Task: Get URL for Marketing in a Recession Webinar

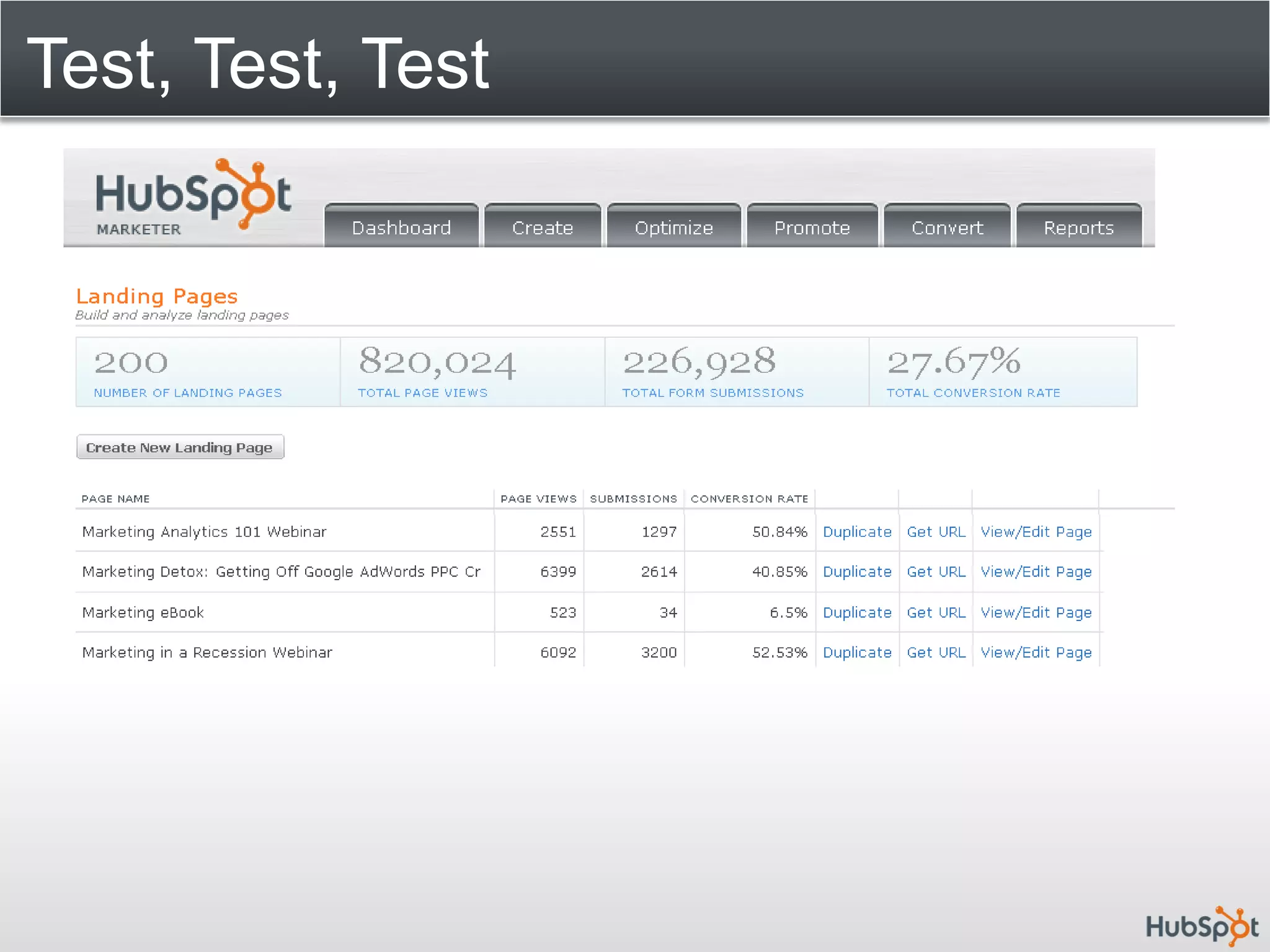Action: [x=936, y=652]
